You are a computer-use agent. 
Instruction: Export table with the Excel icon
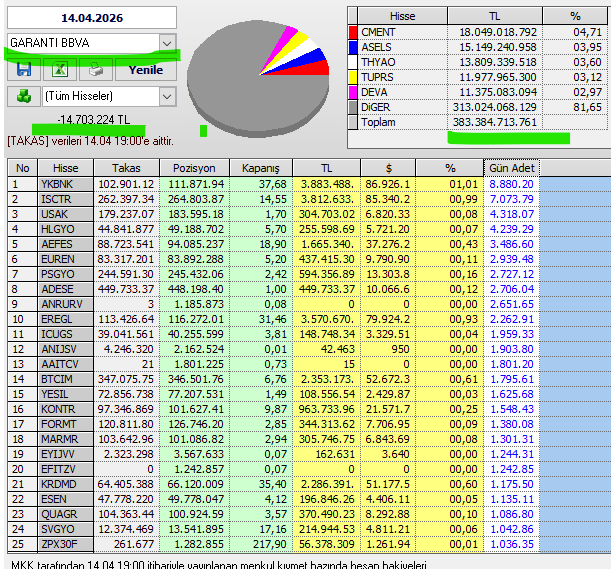tap(60, 70)
